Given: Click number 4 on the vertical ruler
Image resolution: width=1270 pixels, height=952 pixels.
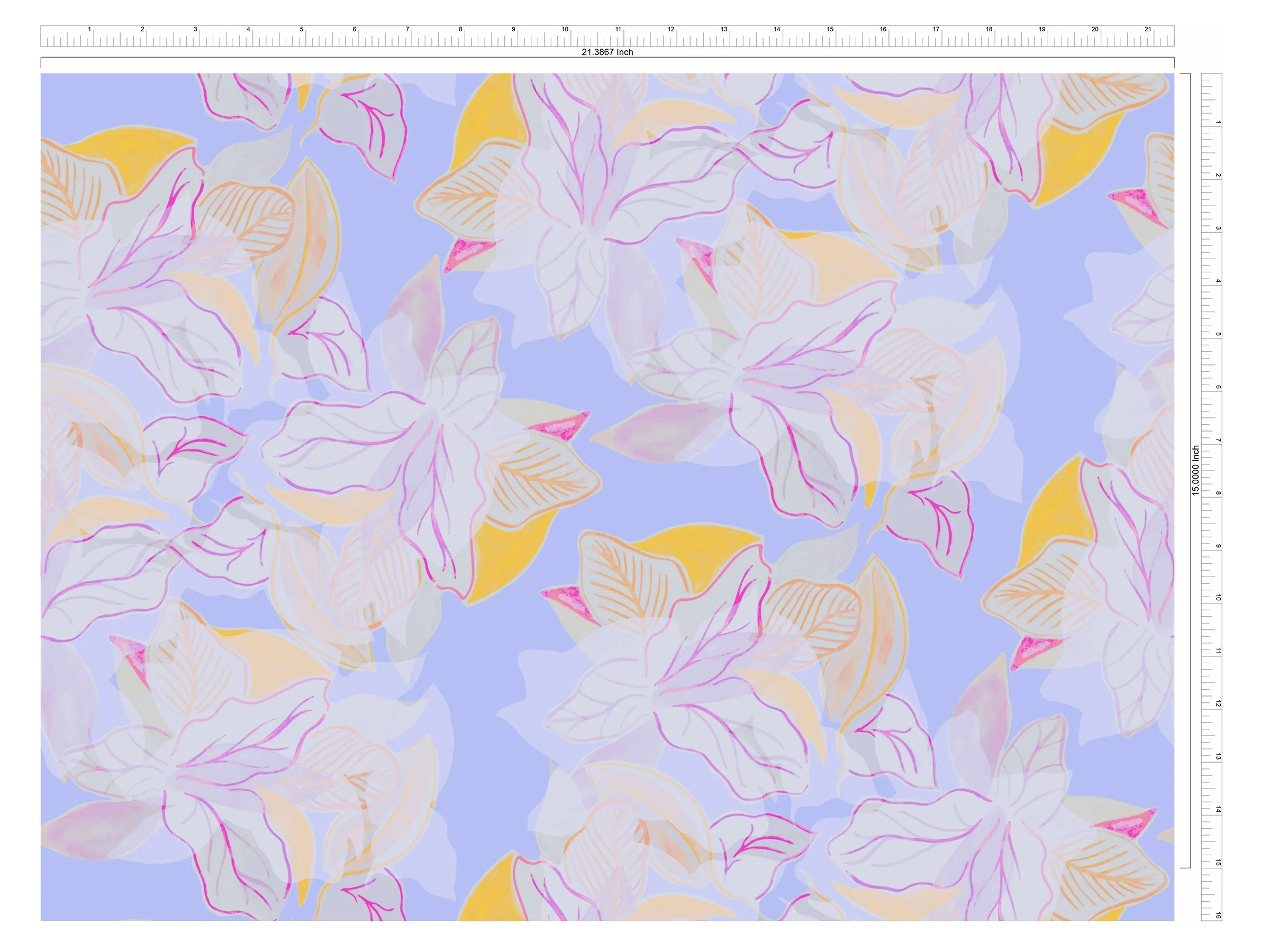Looking at the screenshot, I should pyautogui.click(x=1218, y=281).
